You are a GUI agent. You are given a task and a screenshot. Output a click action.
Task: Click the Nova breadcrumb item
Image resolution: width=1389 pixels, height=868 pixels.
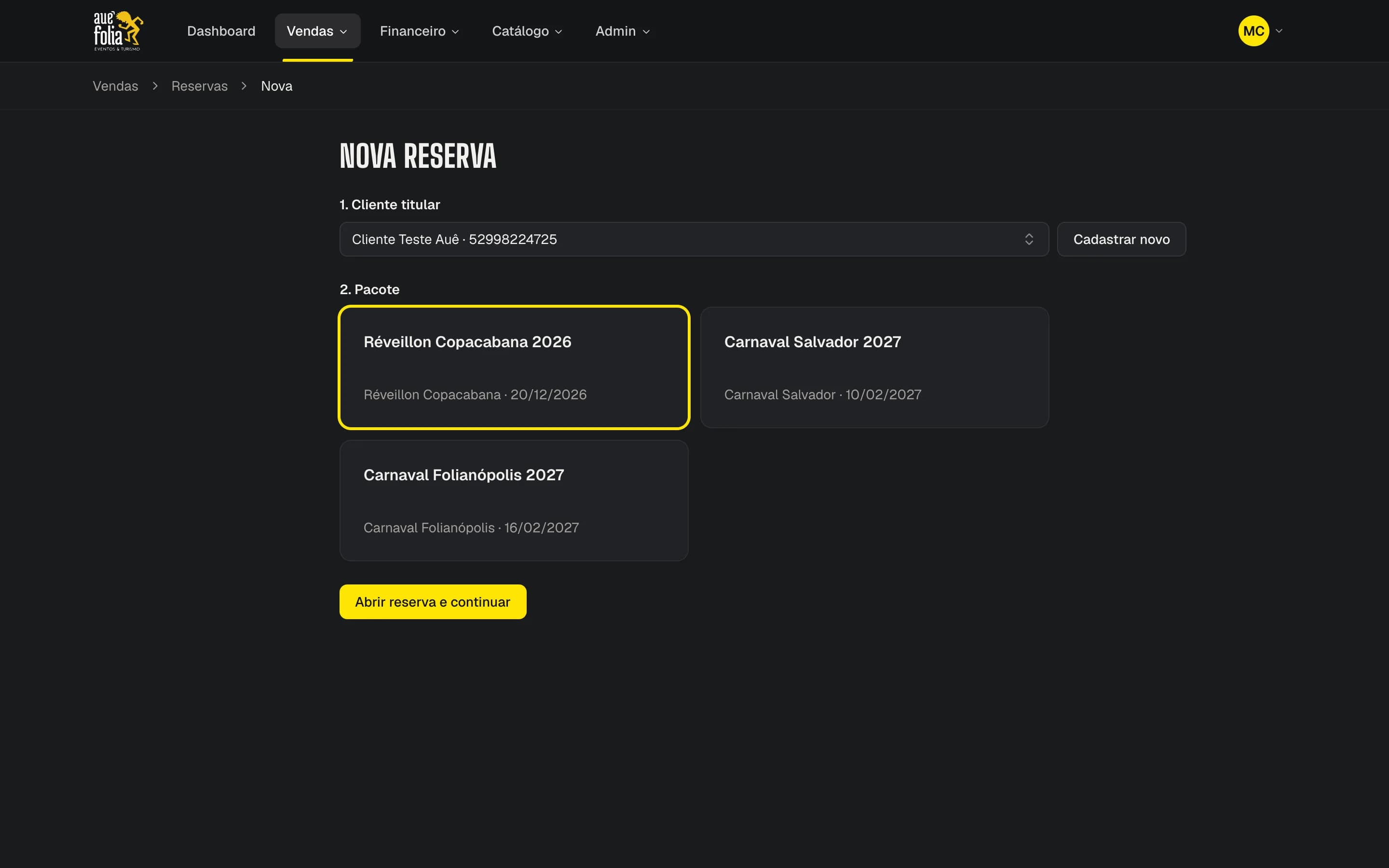pyautogui.click(x=277, y=86)
